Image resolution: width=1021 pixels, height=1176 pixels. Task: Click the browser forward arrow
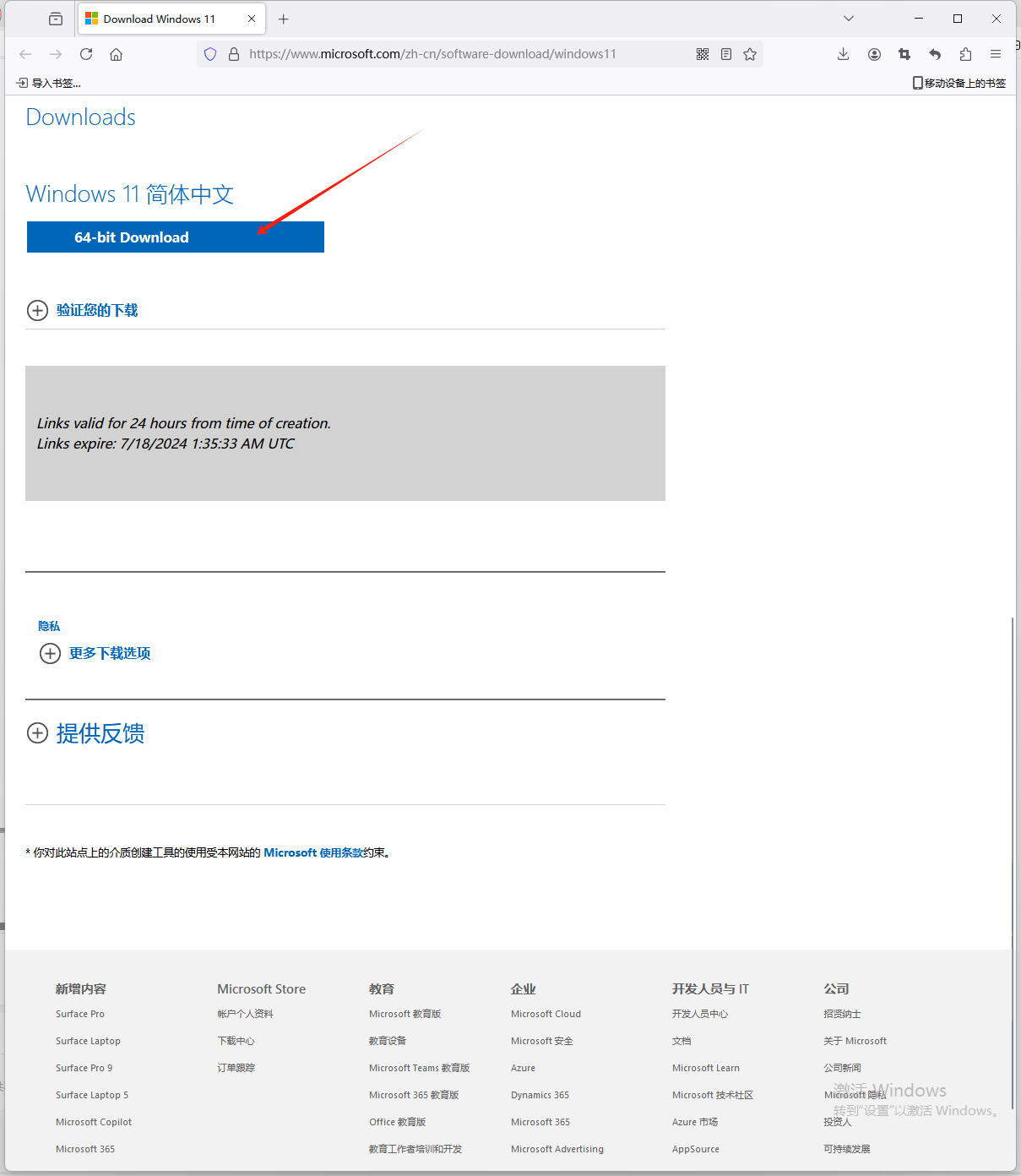click(56, 54)
